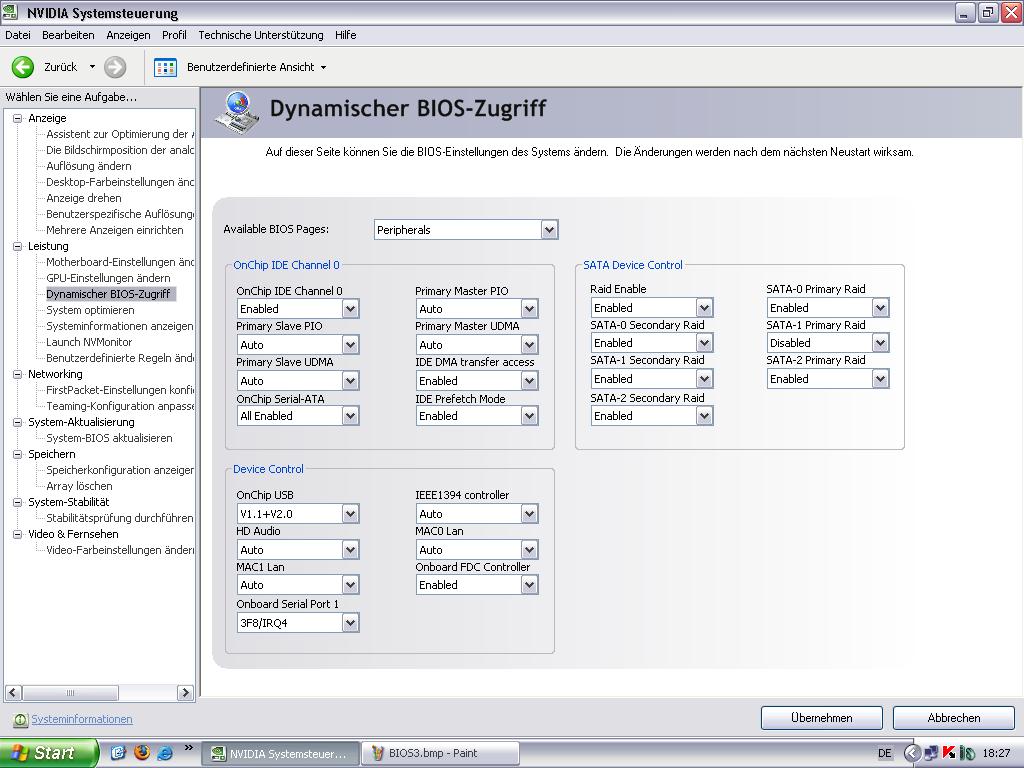Open the Datei menu
The image size is (1024, 768).
pos(18,35)
